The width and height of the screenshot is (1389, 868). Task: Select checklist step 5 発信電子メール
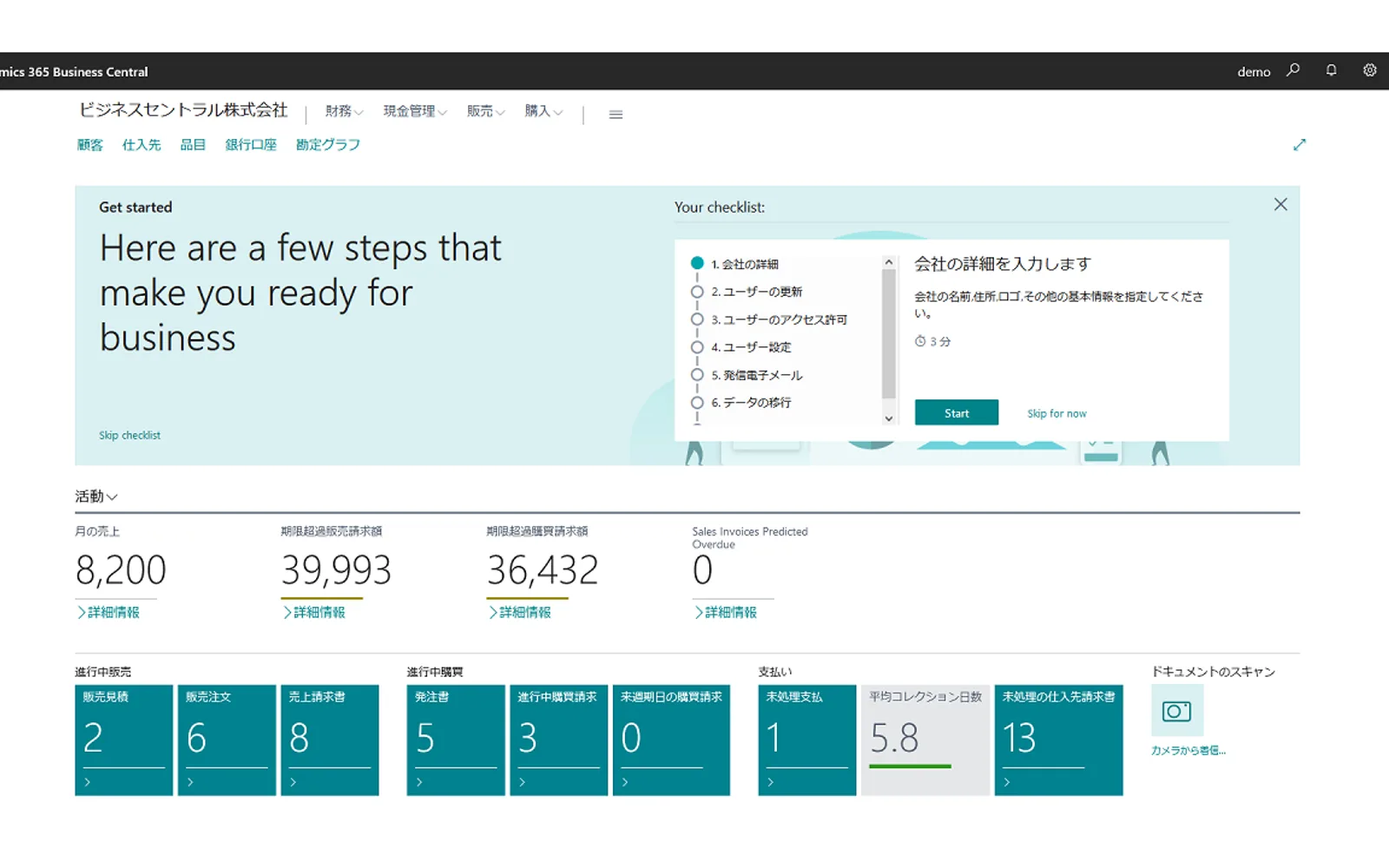point(756,375)
